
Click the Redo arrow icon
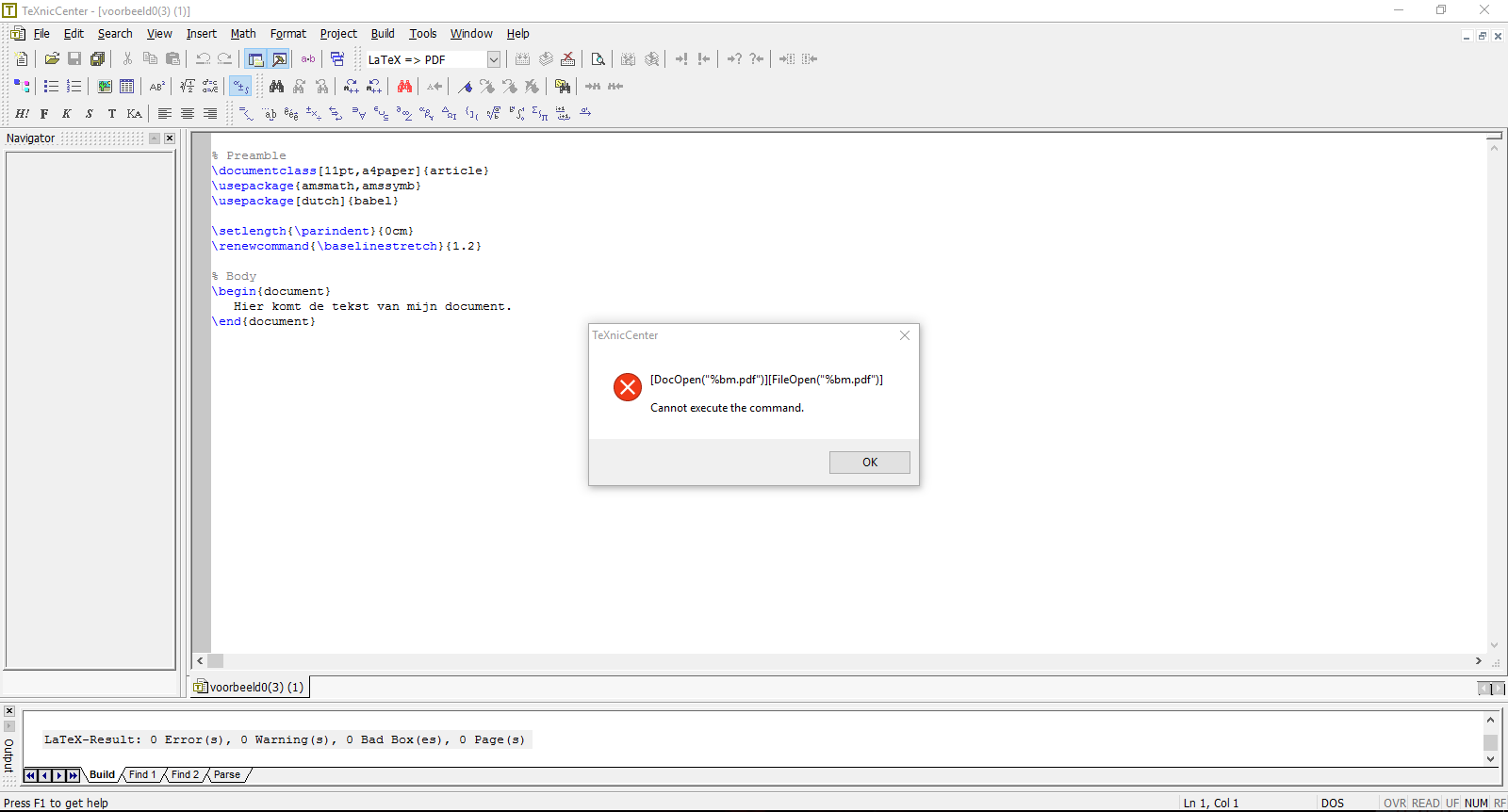[x=225, y=58]
